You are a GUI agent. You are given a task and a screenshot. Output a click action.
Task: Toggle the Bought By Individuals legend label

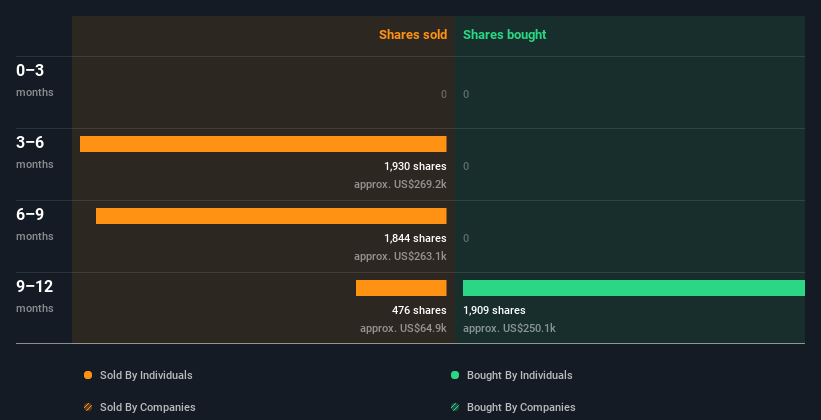click(x=519, y=375)
